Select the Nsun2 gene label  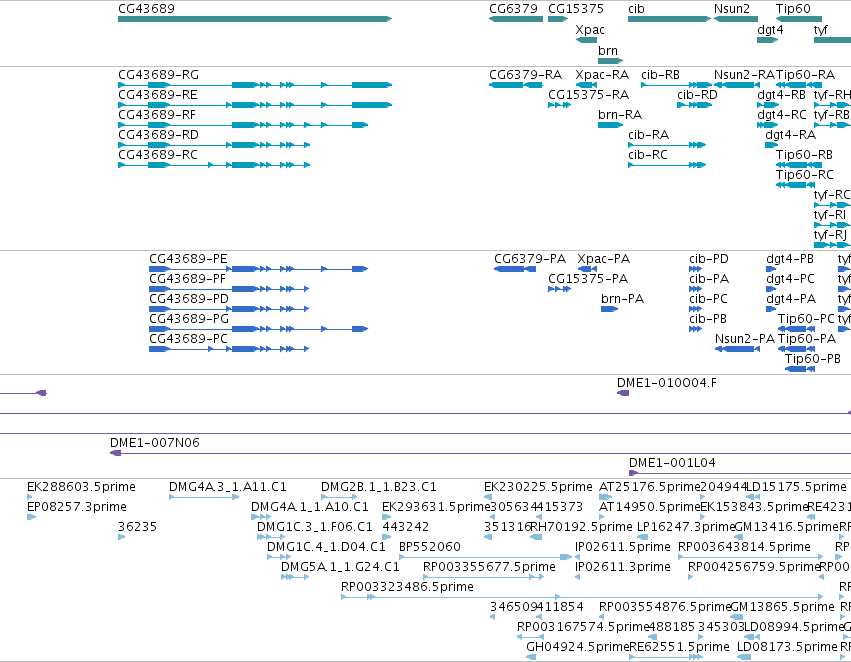732,9
